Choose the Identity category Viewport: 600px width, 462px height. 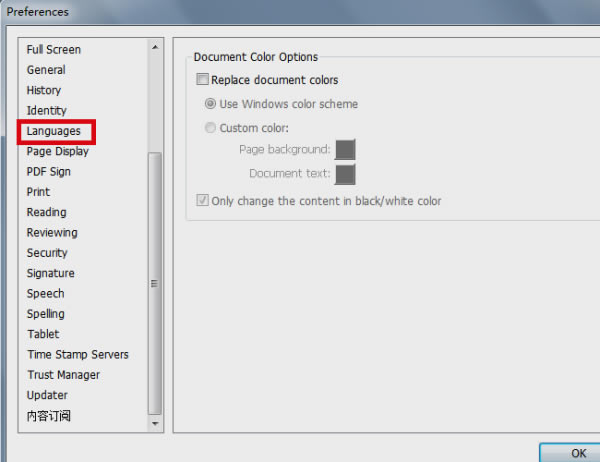pos(46,110)
